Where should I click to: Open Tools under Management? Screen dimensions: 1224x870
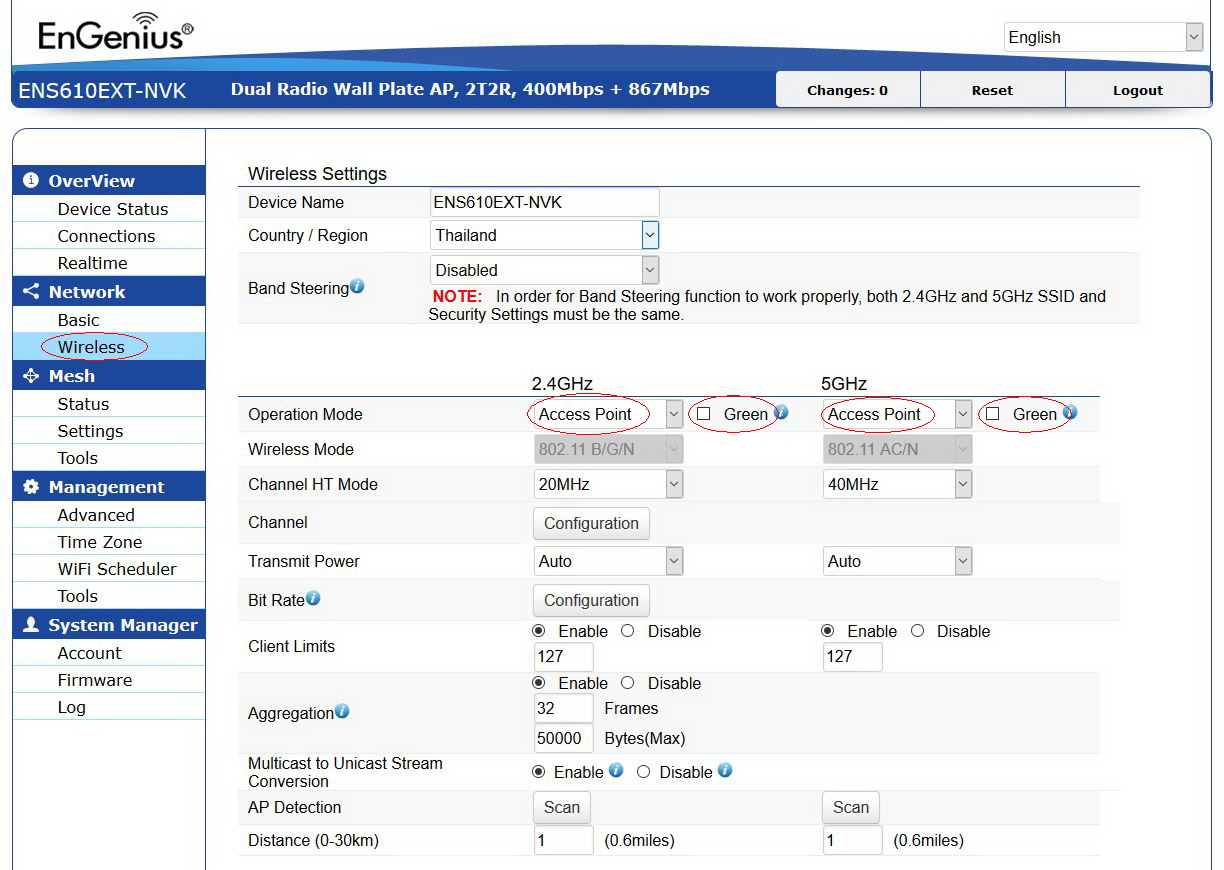(x=77, y=596)
